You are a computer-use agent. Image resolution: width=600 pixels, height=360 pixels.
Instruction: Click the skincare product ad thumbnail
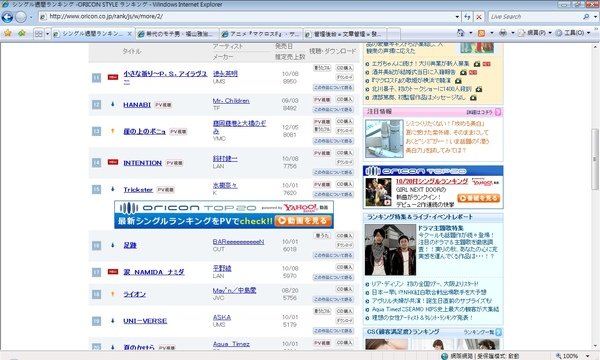[384, 138]
